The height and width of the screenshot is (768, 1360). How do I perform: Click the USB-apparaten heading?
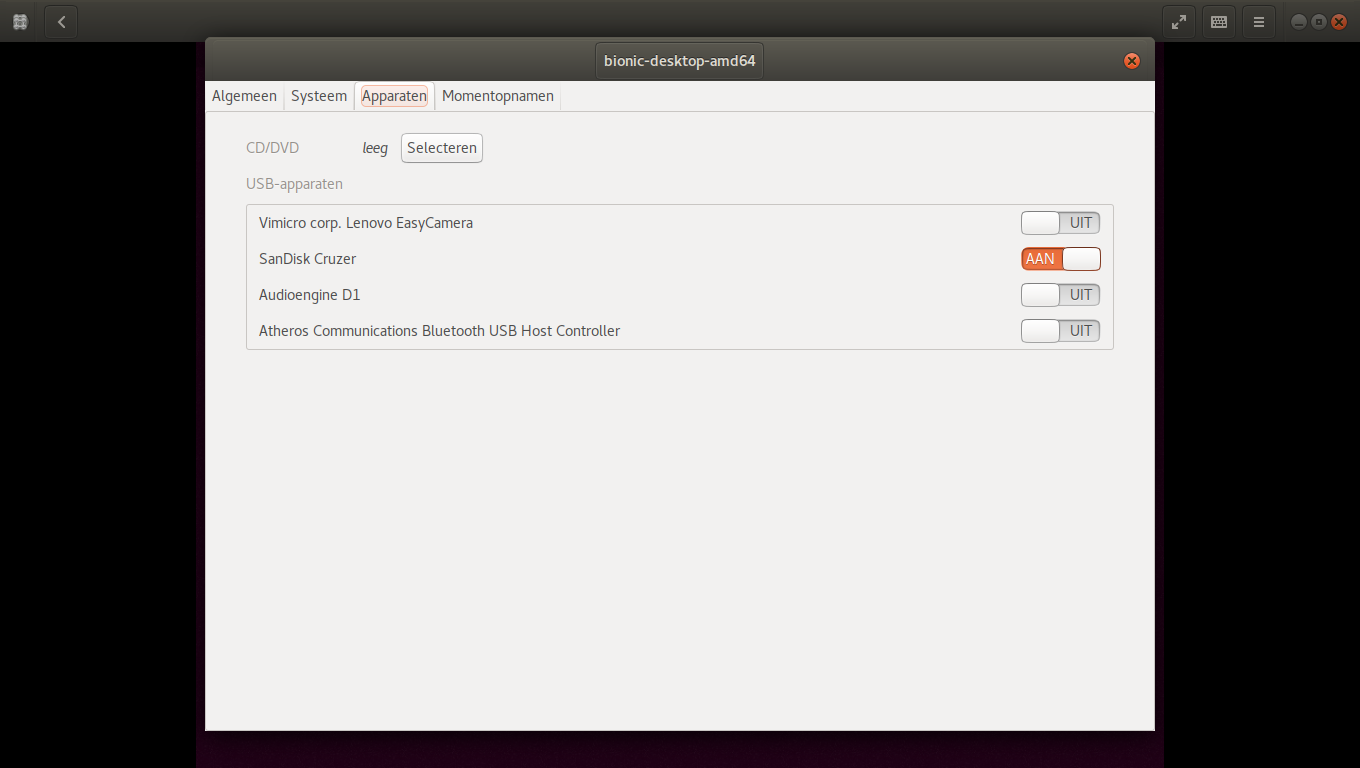coord(294,184)
